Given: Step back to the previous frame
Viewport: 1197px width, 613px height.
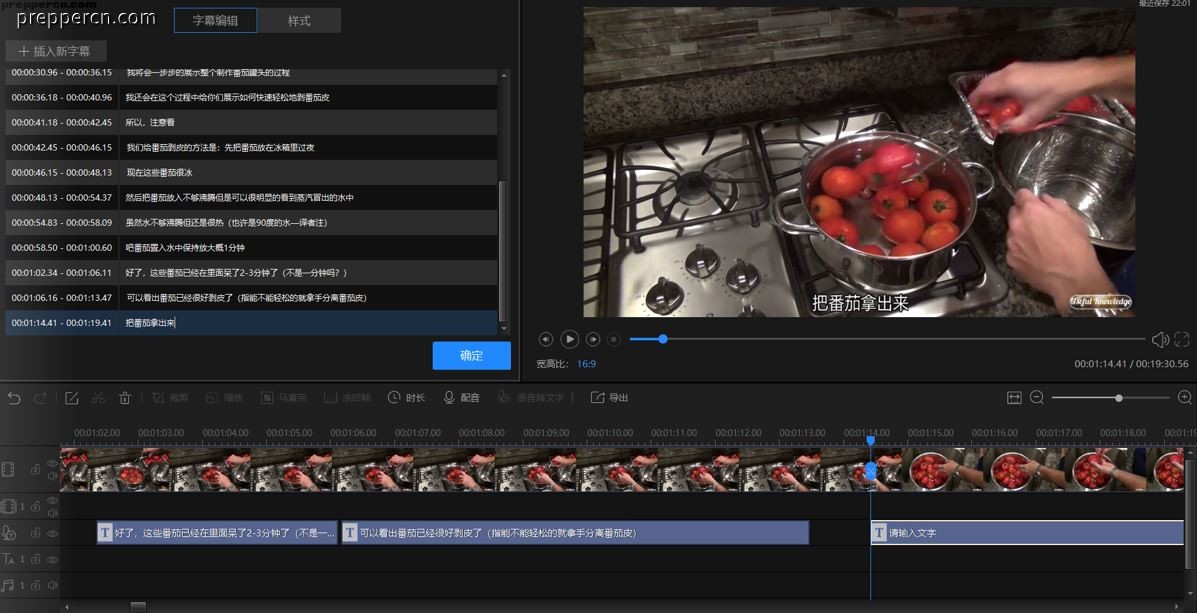Looking at the screenshot, I should coord(545,339).
